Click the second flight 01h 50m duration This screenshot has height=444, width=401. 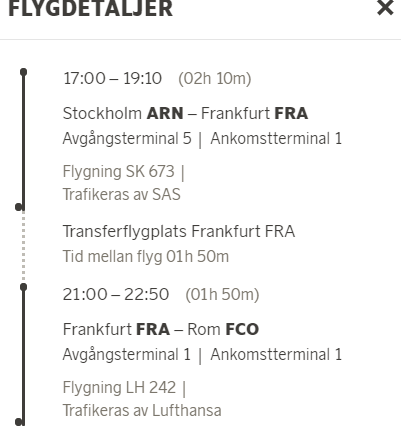[x=222, y=295]
